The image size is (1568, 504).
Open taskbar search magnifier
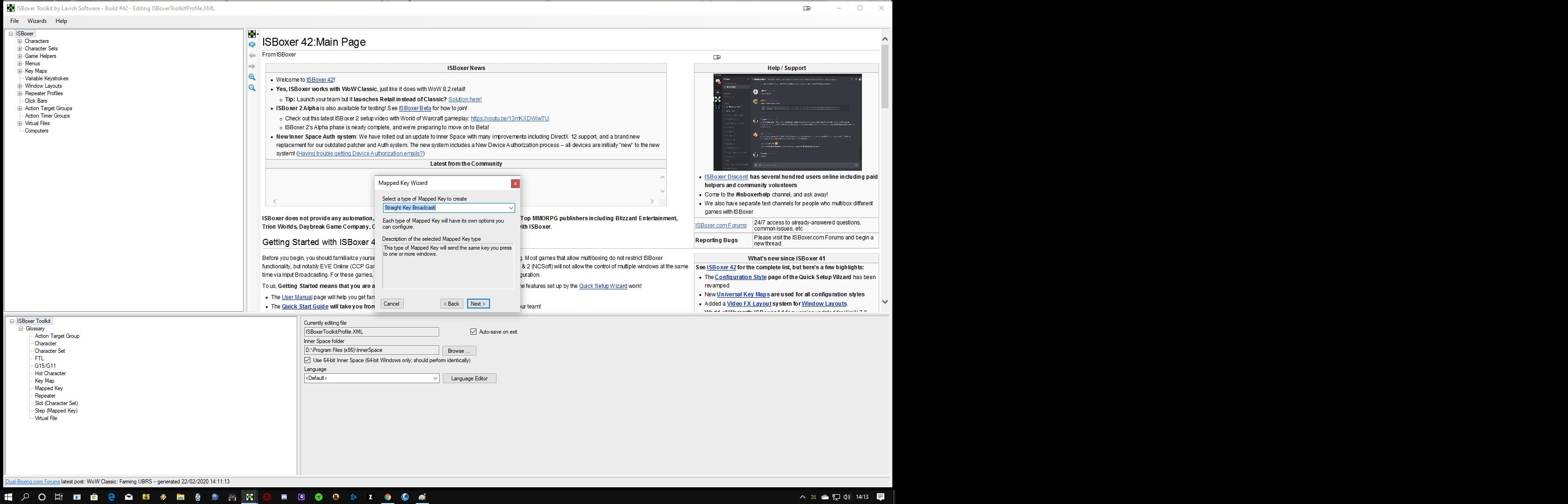[x=25, y=497]
